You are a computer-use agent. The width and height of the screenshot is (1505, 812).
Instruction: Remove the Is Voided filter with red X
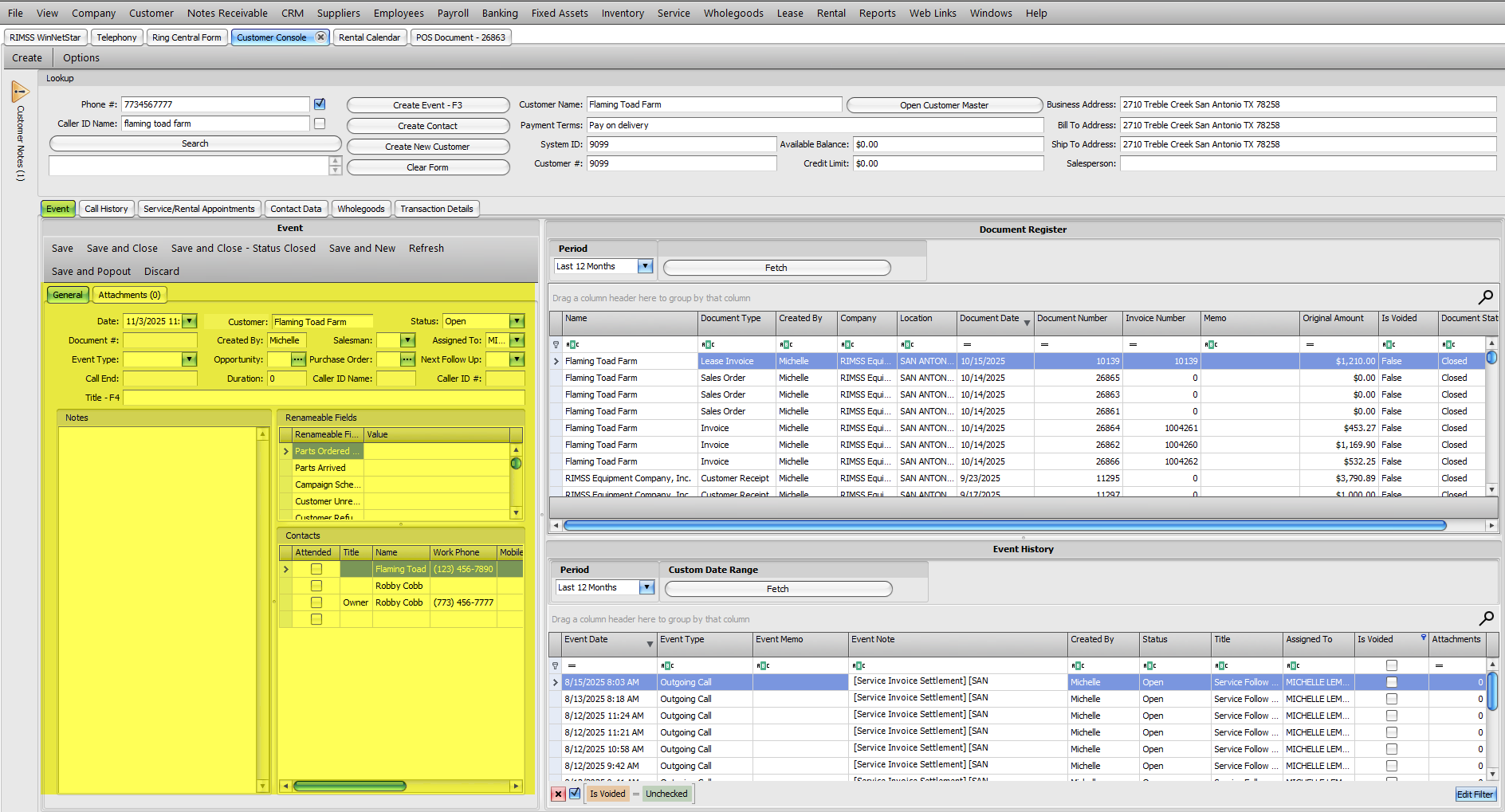pos(558,794)
